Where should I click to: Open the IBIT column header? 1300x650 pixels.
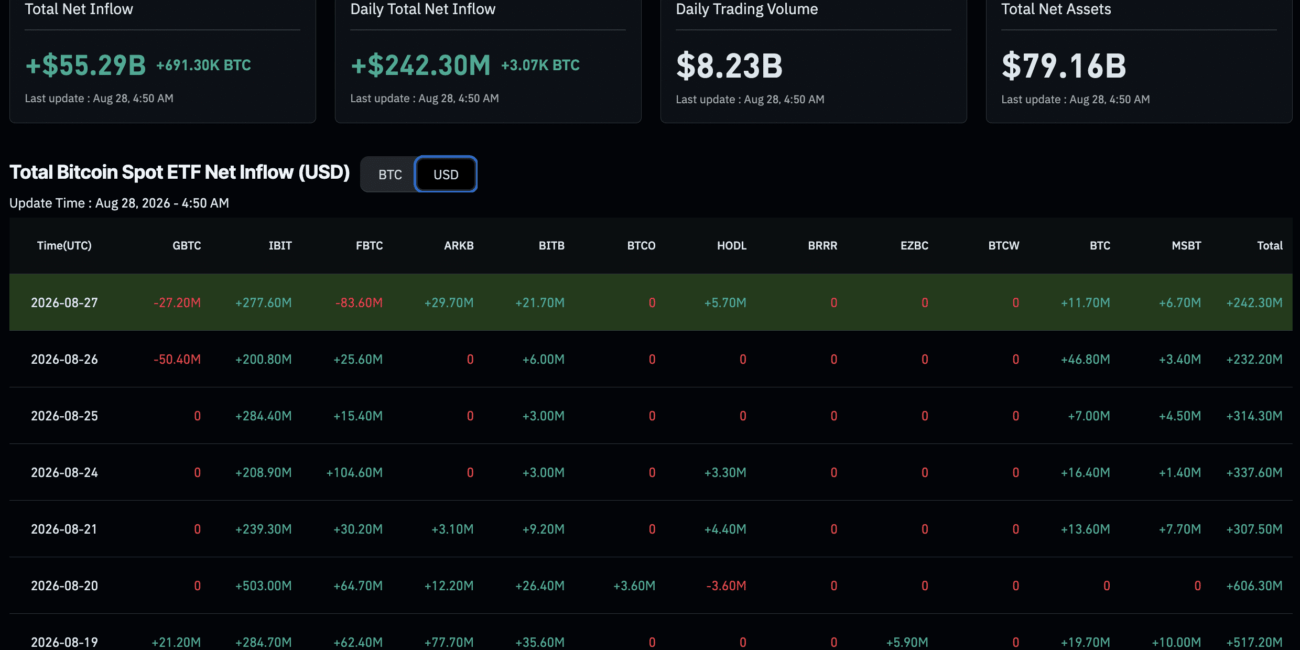(280, 246)
